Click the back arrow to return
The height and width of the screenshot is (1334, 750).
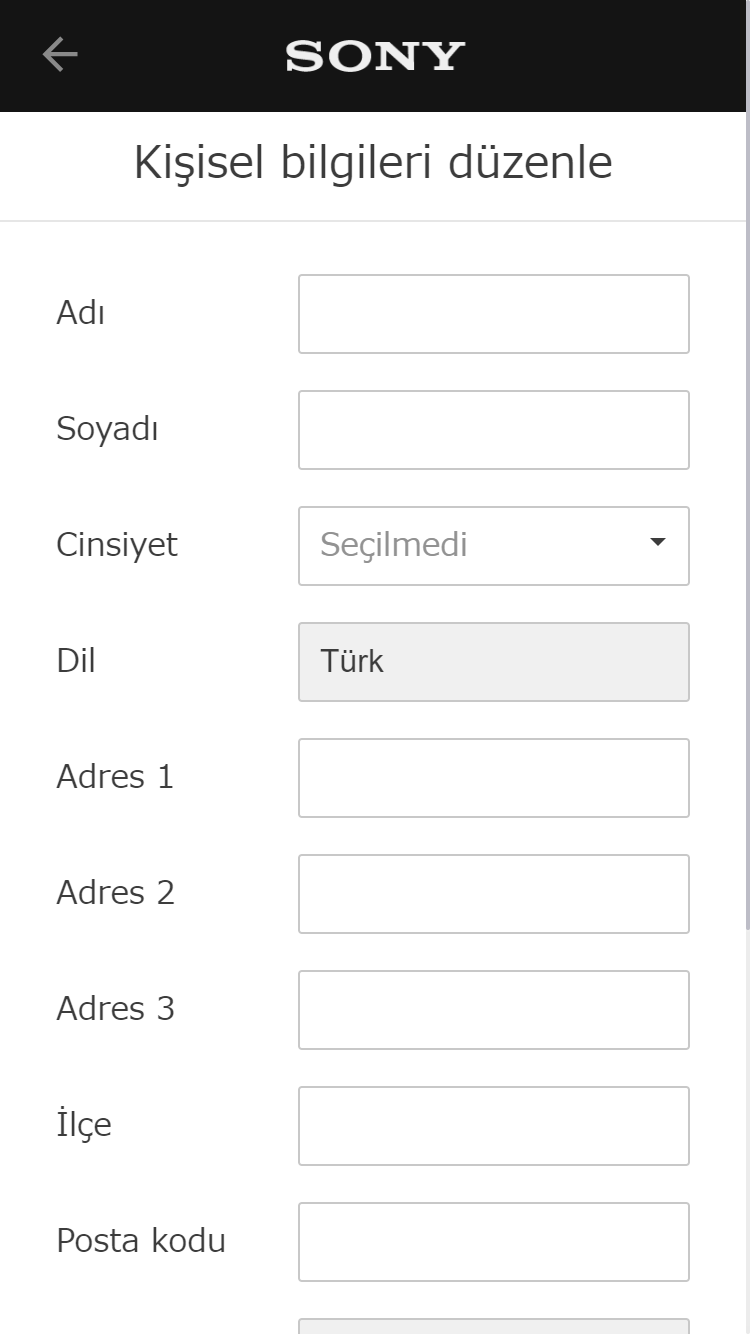[x=58, y=54]
